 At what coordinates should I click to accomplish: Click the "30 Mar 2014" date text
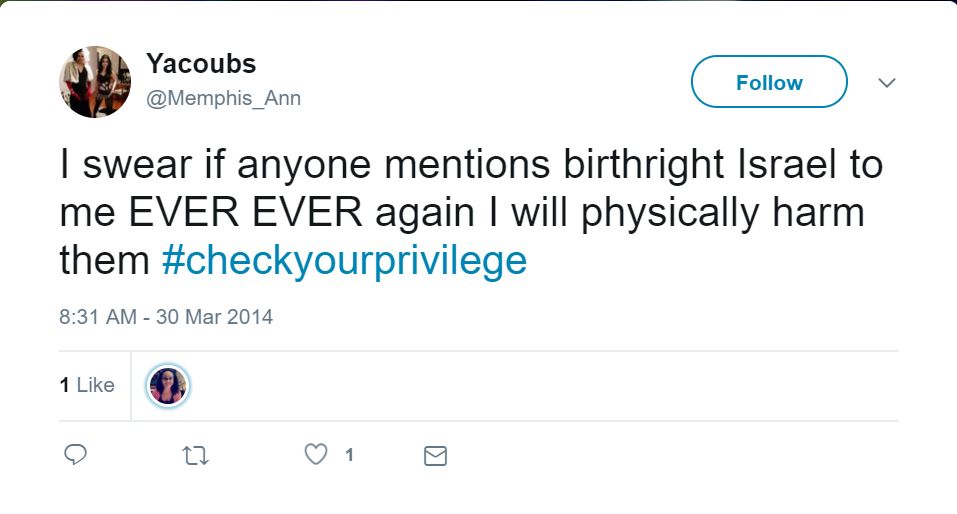pyautogui.click(x=215, y=317)
